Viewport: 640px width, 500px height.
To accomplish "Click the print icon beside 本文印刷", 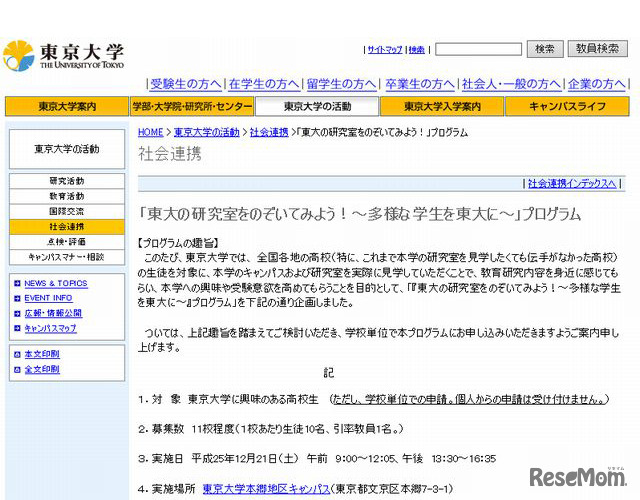I will [17, 354].
